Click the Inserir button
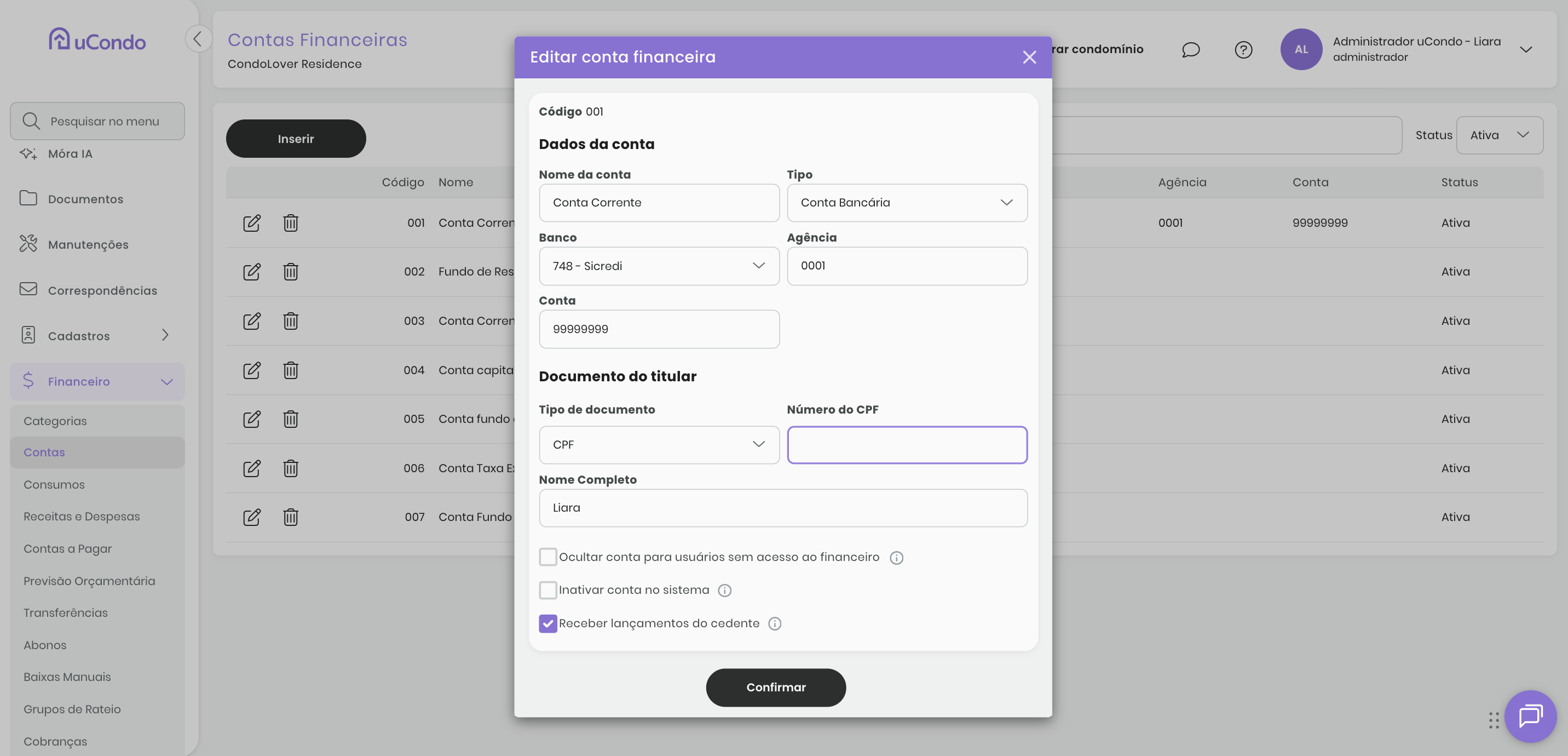 pyautogui.click(x=296, y=139)
